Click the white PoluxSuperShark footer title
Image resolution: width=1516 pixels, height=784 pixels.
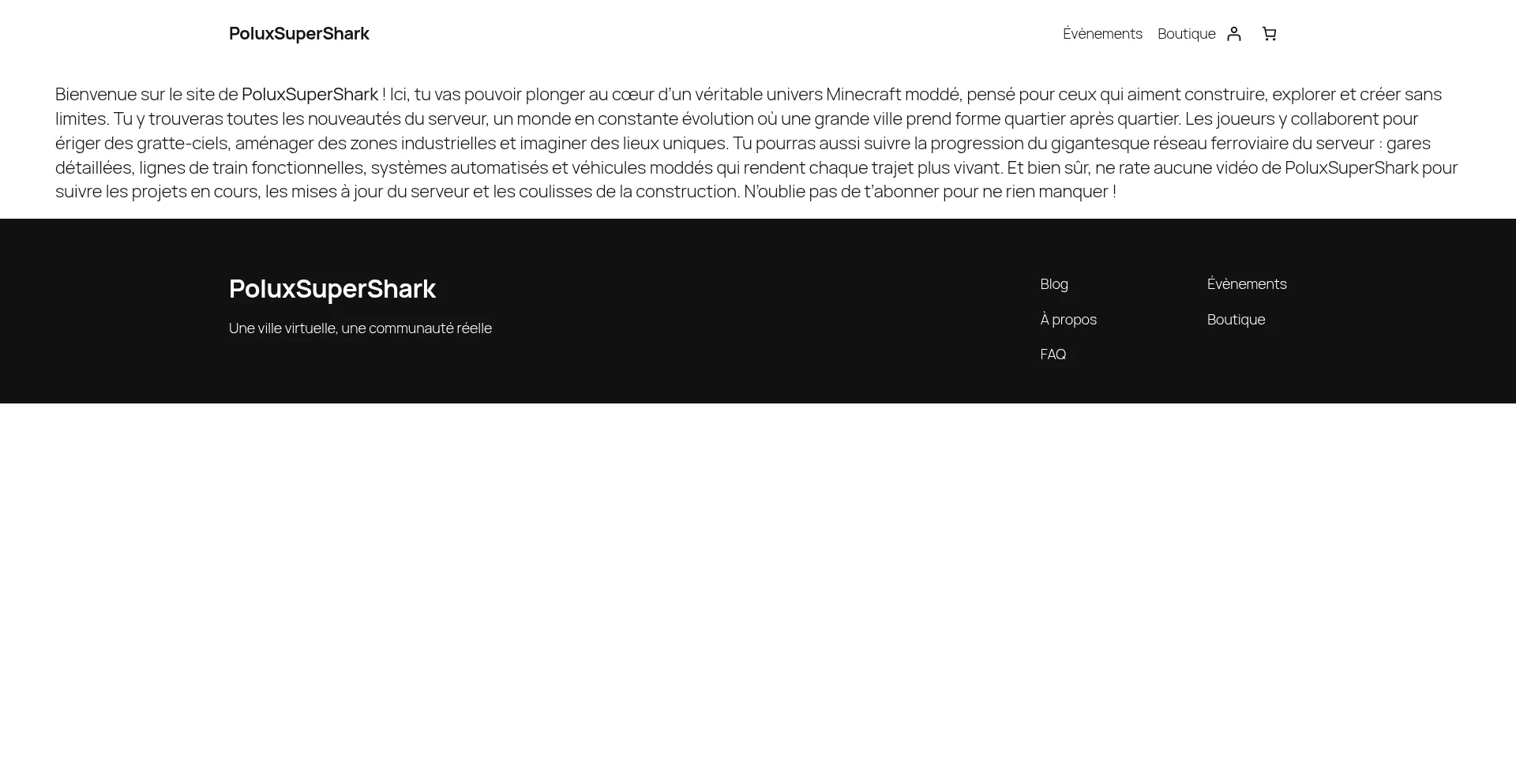[x=332, y=289]
